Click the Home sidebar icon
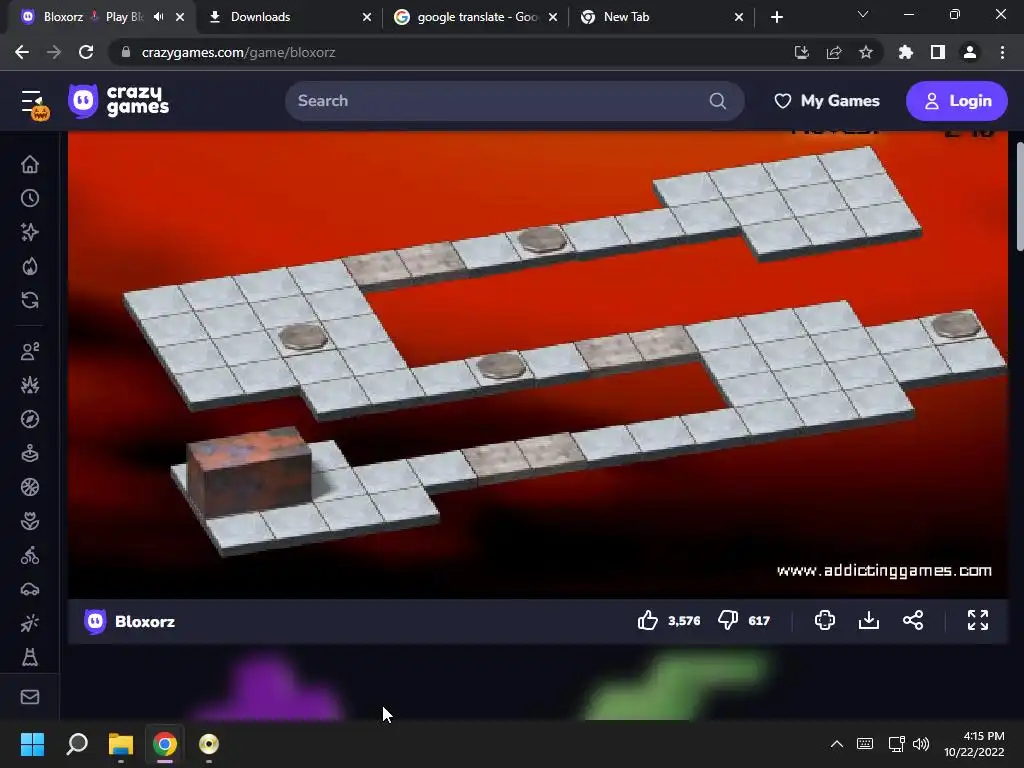This screenshot has height=768, width=1024. pos(30,165)
